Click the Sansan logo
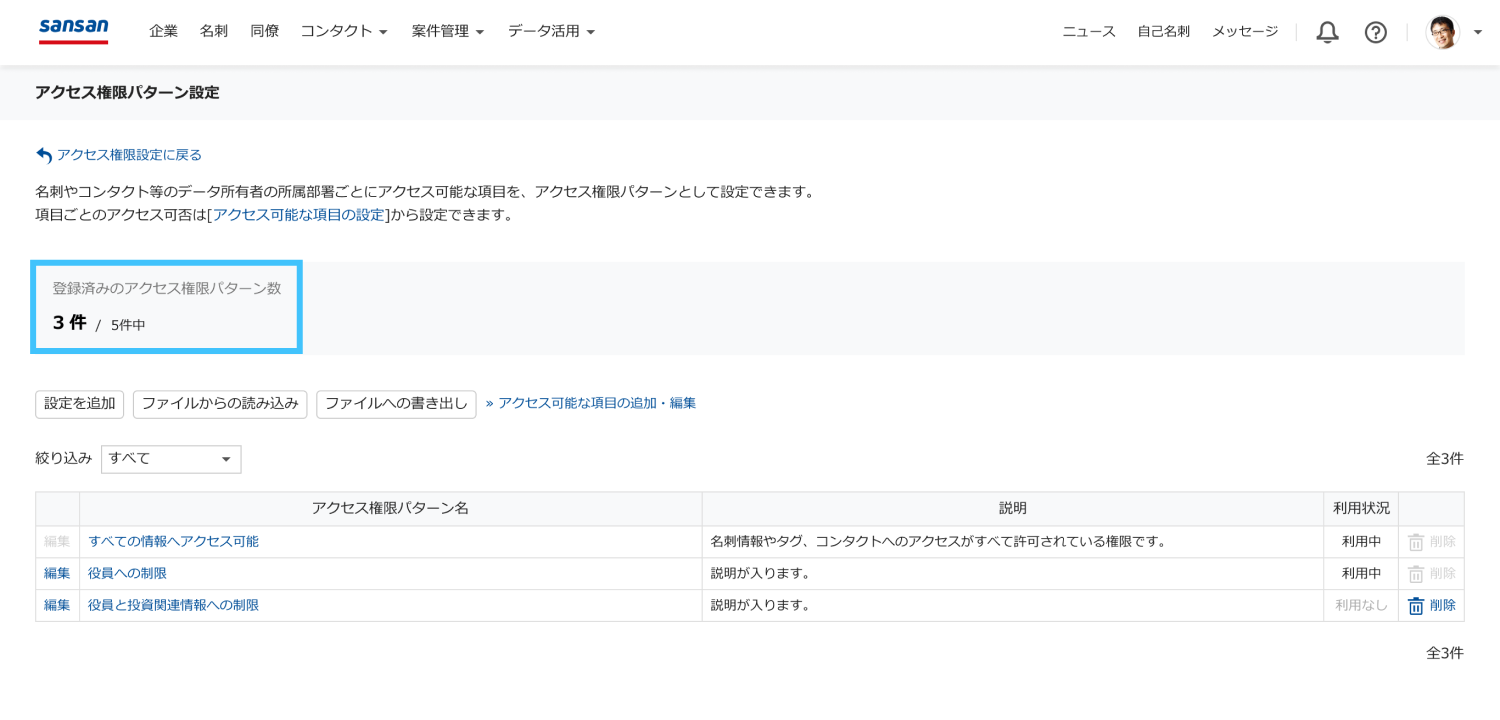The height and width of the screenshot is (720, 1500). click(73, 31)
